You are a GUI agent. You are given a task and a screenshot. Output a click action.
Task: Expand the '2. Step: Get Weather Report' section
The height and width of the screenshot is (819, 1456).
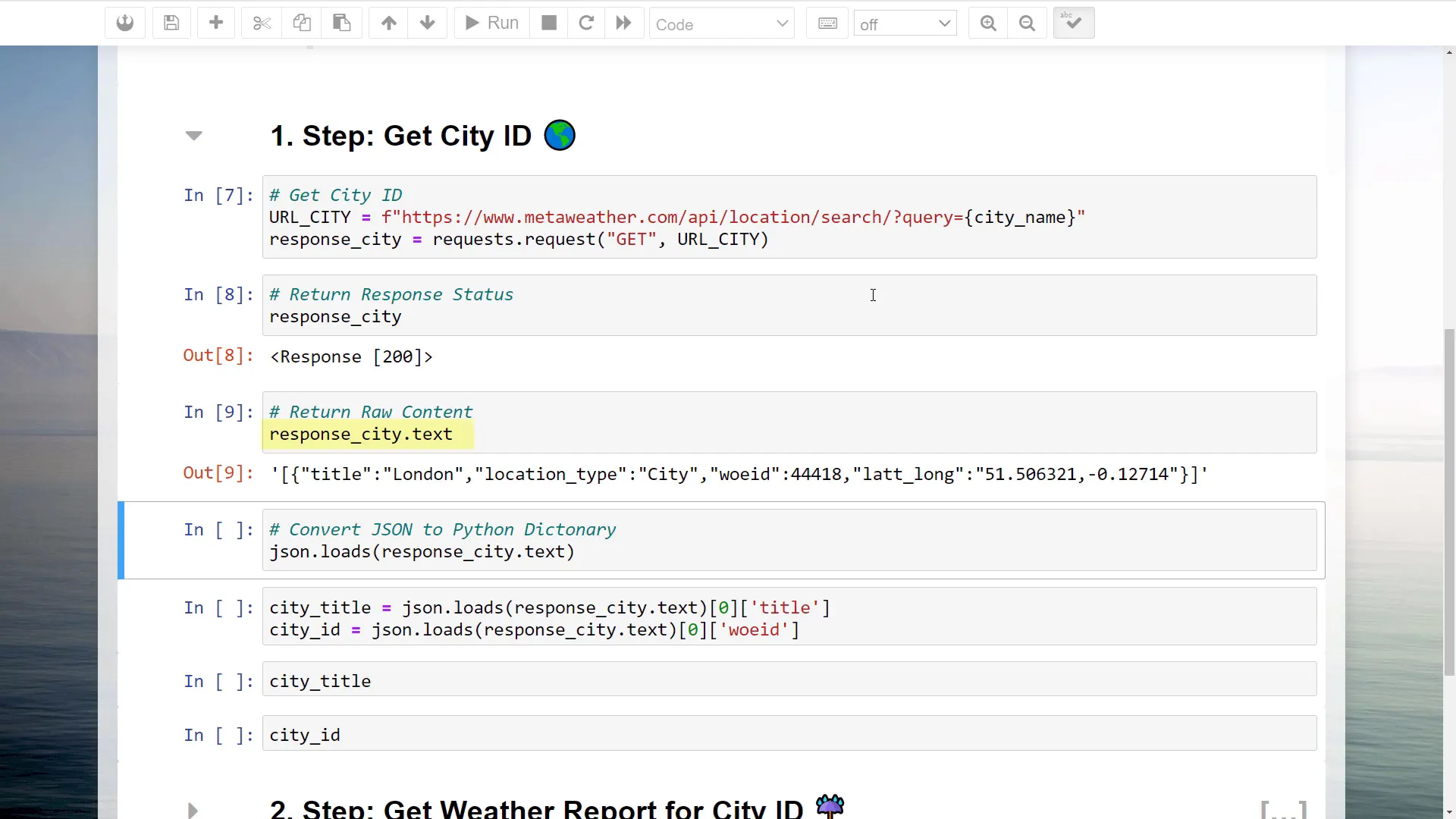pyautogui.click(x=192, y=810)
